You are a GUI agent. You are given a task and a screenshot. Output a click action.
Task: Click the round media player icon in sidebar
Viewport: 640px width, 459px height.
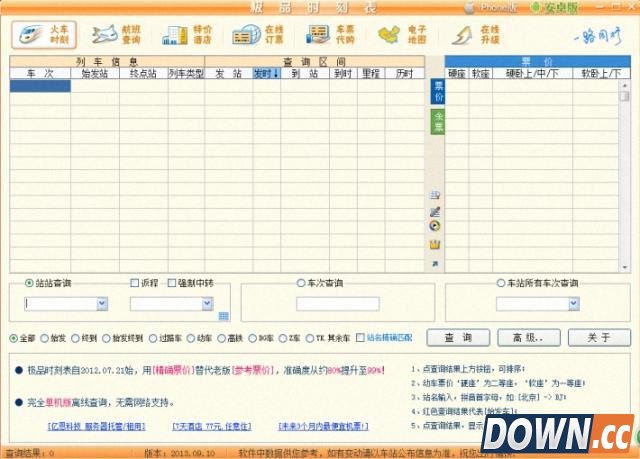[x=435, y=226]
